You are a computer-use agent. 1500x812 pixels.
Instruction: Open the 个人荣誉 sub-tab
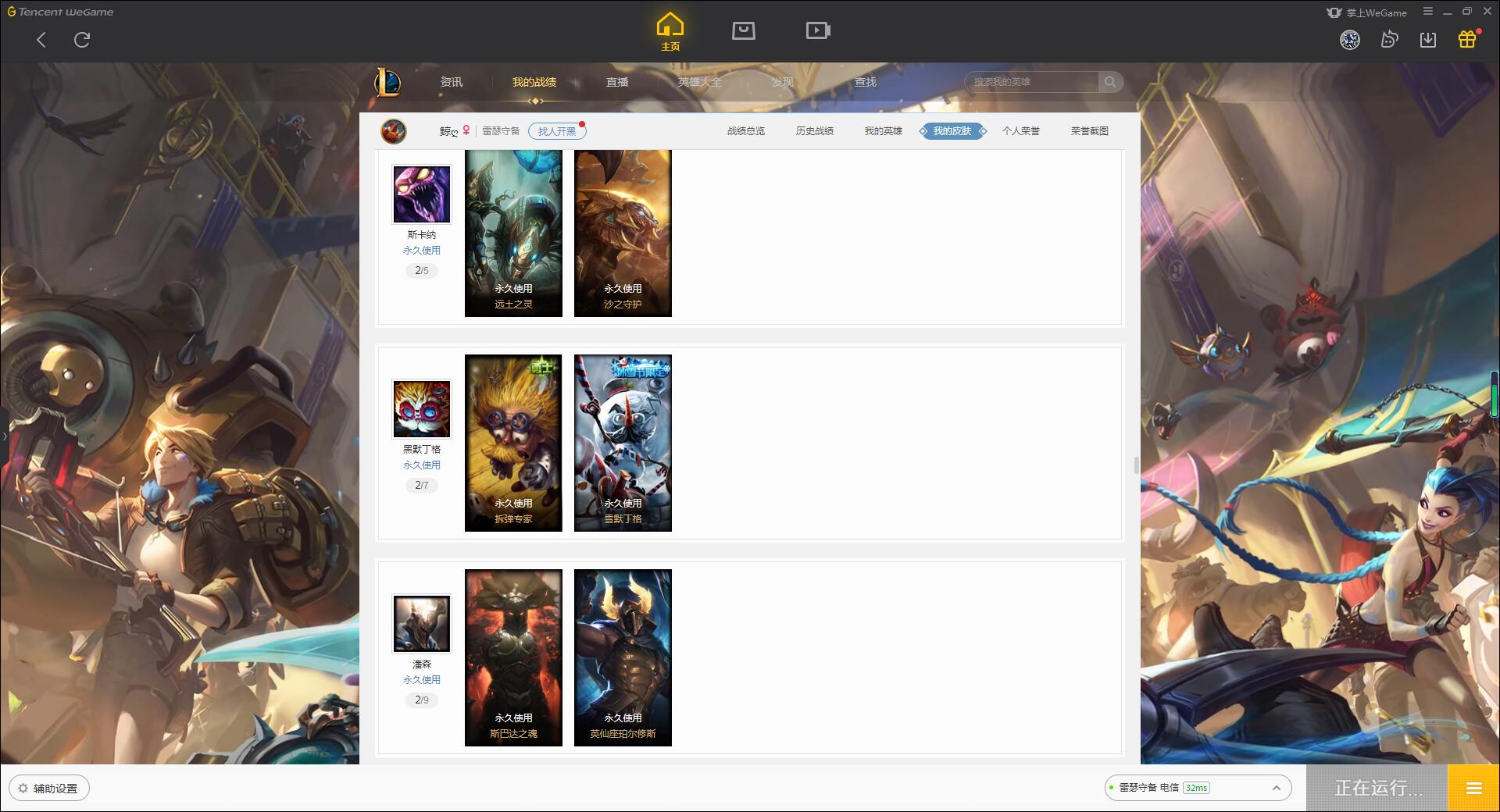(x=1021, y=131)
